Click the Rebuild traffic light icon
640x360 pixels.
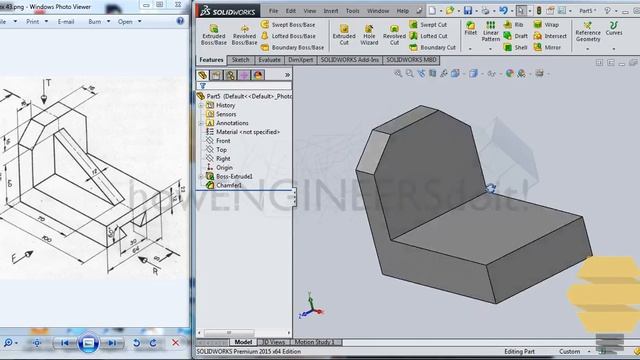coord(538,11)
